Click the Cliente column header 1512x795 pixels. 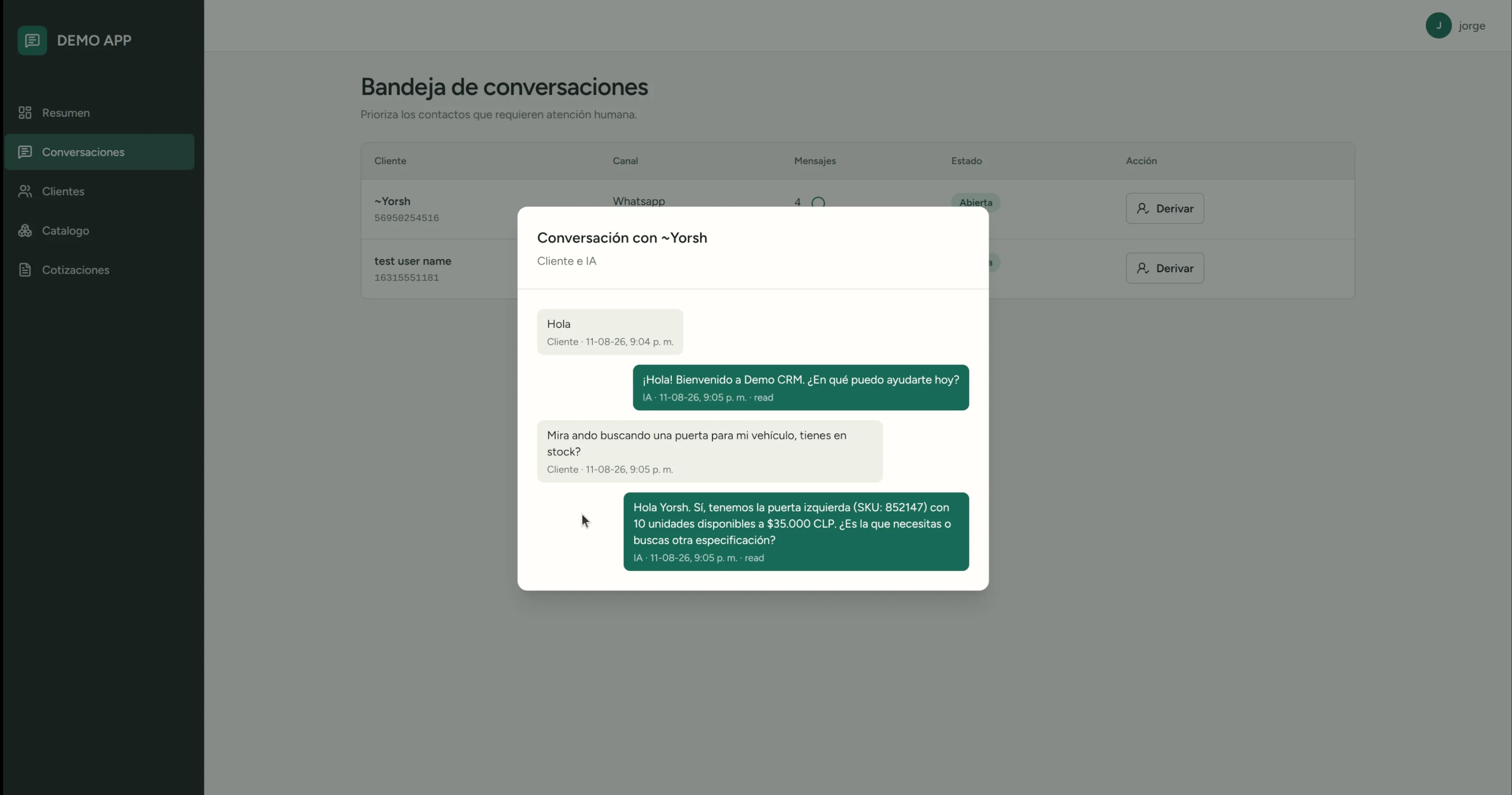[x=390, y=161]
